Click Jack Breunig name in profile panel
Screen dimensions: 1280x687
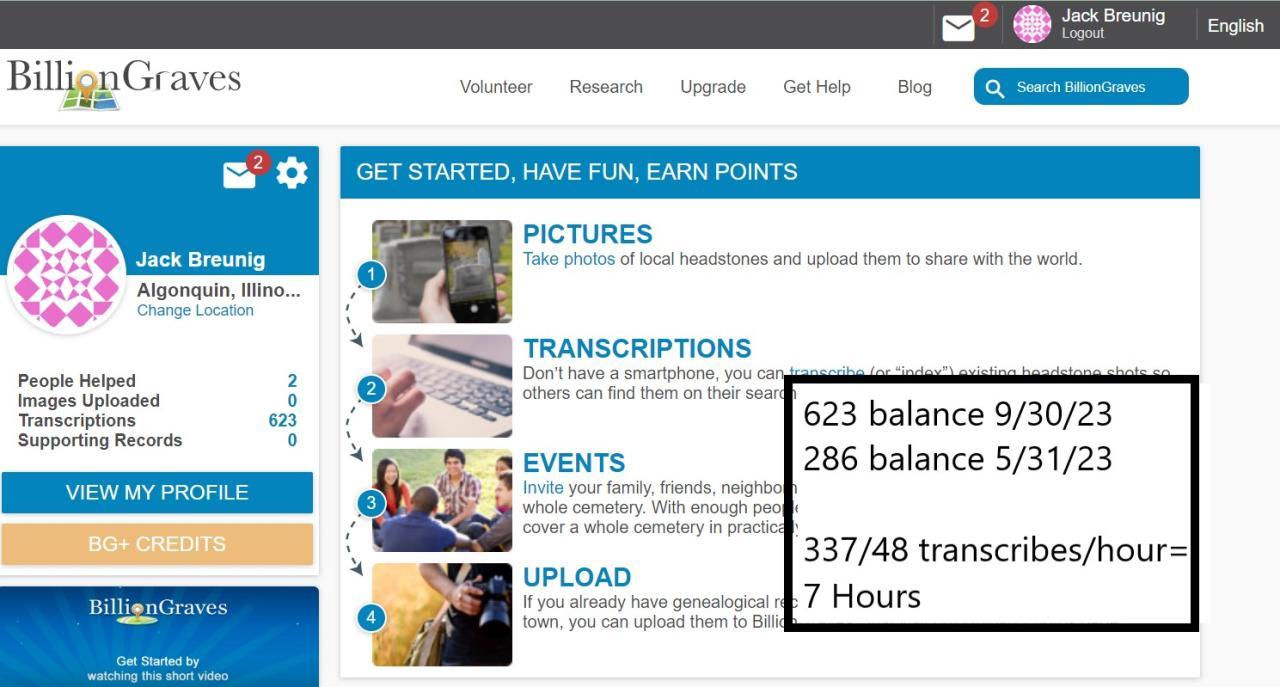tap(201, 260)
